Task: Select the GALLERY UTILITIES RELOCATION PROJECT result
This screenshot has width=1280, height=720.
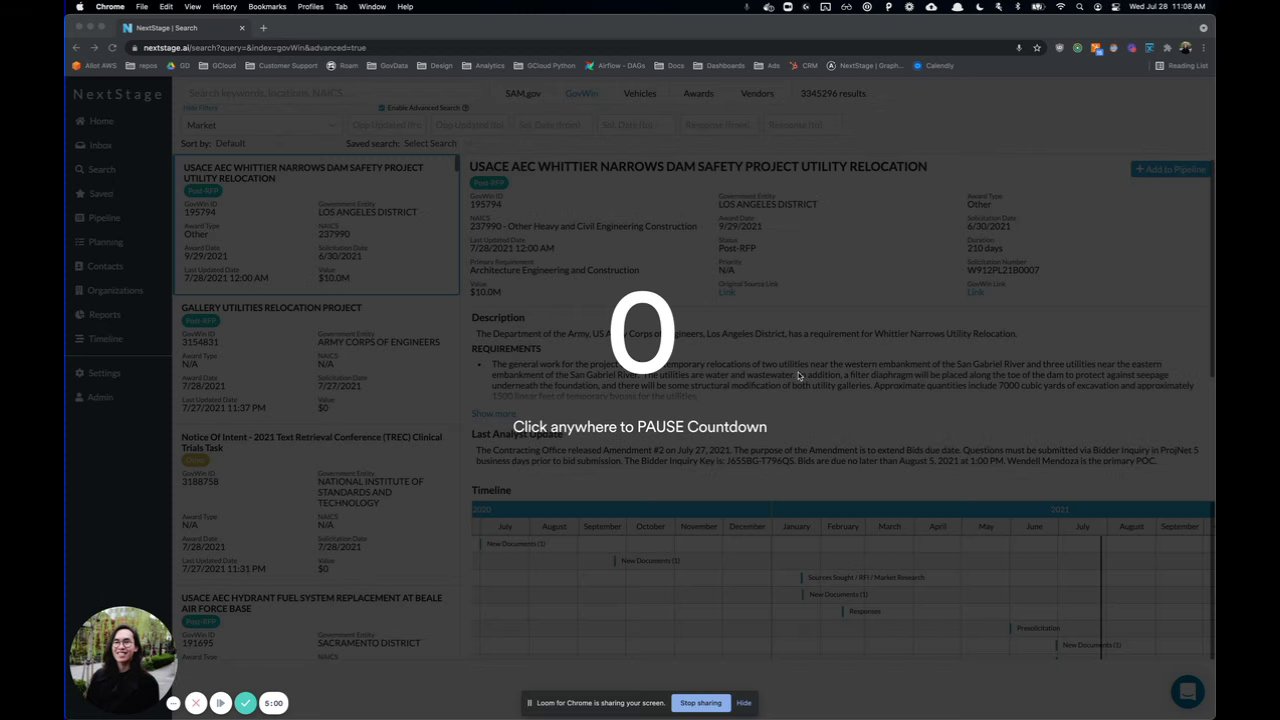Action: [316, 360]
